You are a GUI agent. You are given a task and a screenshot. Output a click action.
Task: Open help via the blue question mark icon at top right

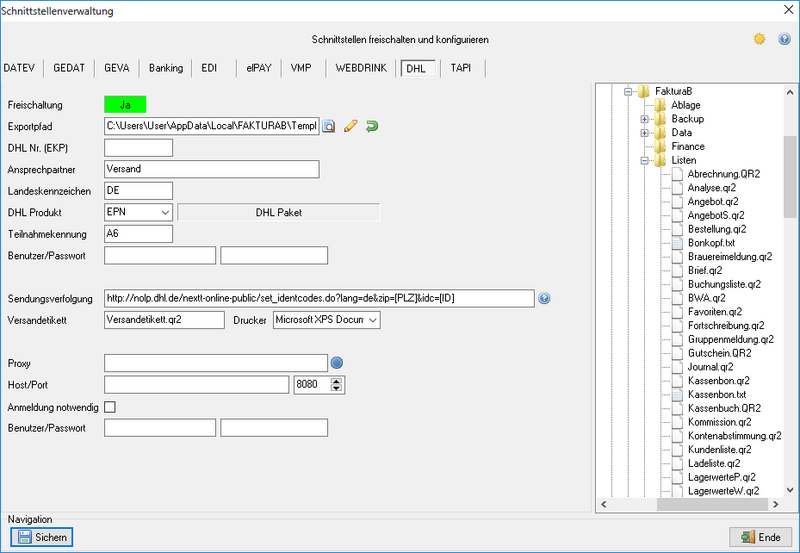click(784, 39)
